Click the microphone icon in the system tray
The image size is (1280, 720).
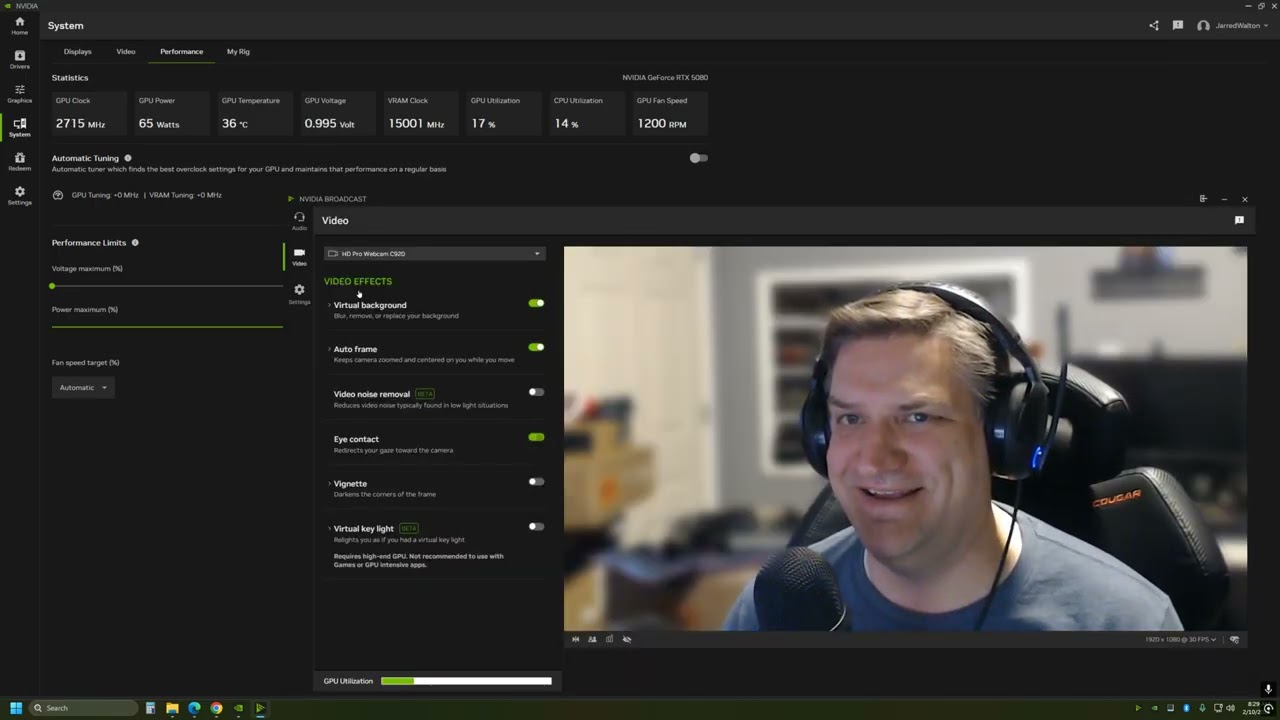(1203, 708)
